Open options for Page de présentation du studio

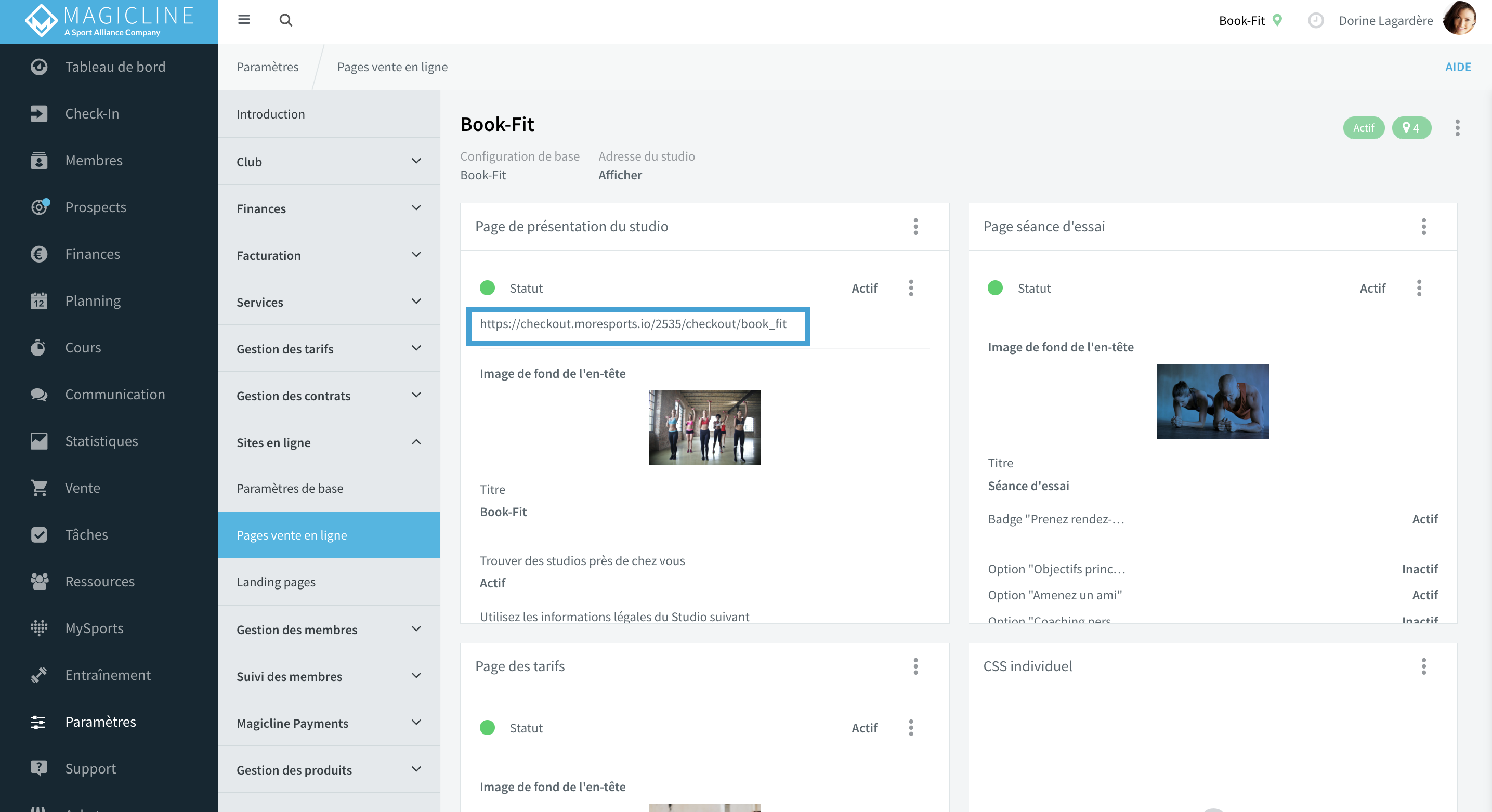tap(915, 227)
